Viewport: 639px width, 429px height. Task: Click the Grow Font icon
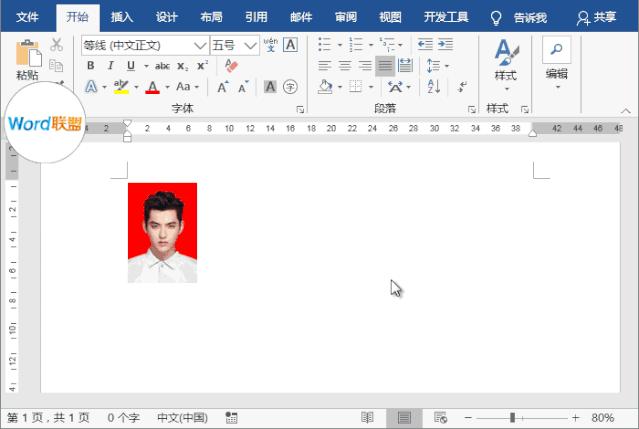point(223,87)
